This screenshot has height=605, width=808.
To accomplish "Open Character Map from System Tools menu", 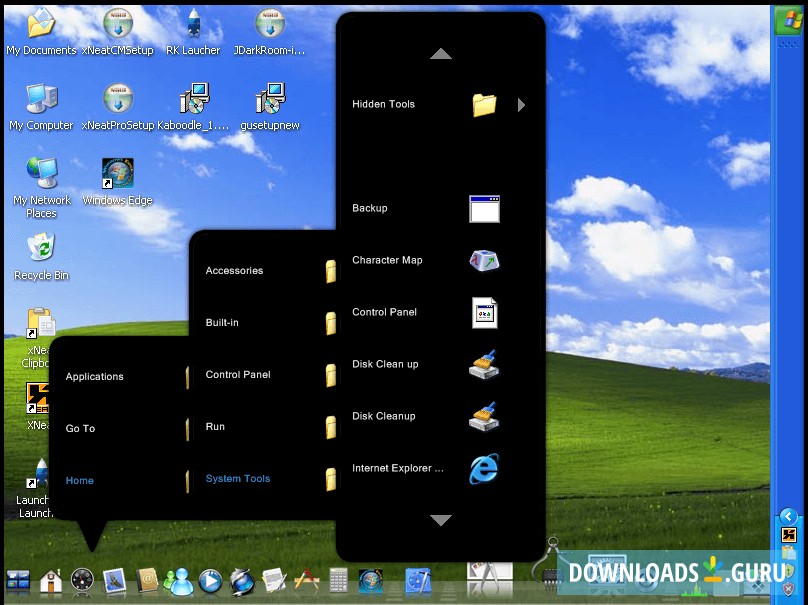I will point(483,261).
